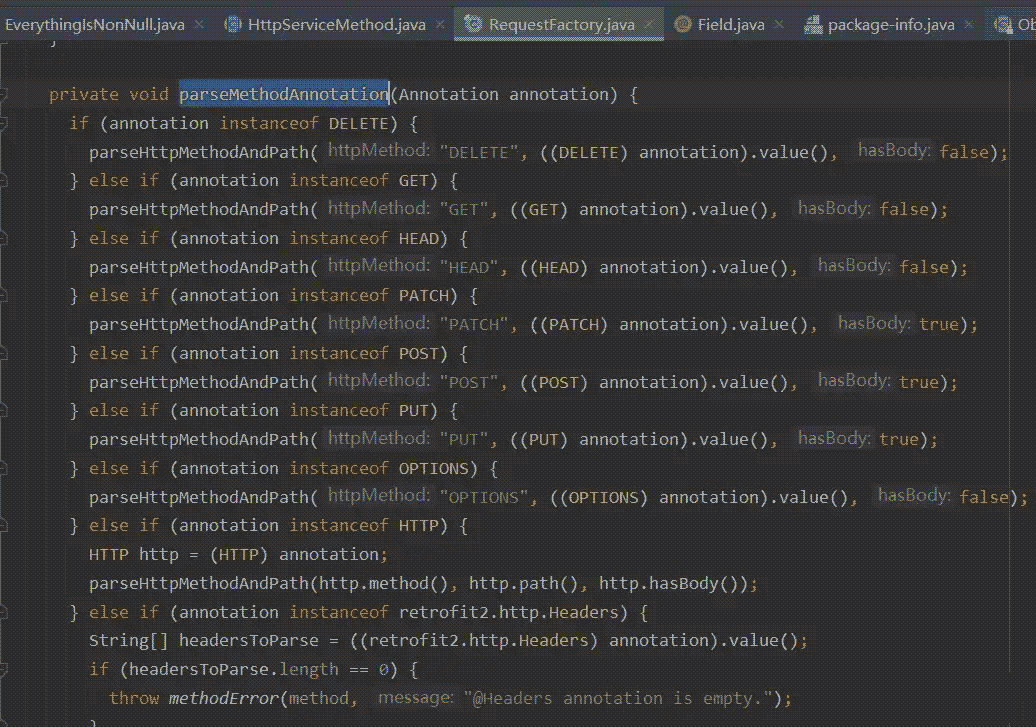Click the 'message:' parameter hint
Viewport: 1036px width, 727px height.
coord(416,698)
